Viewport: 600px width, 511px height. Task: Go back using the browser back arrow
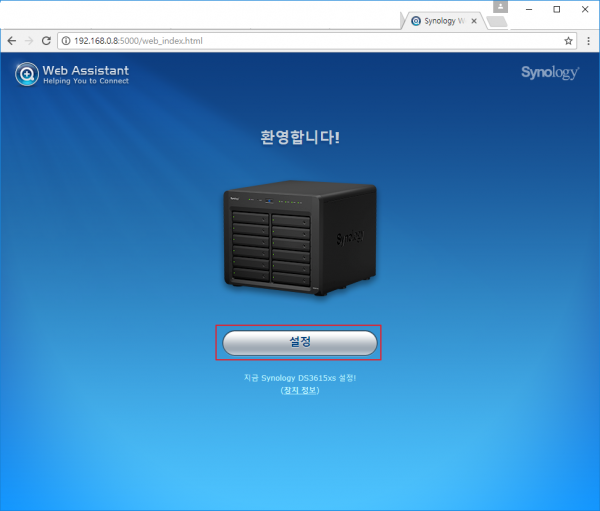tap(11, 41)
